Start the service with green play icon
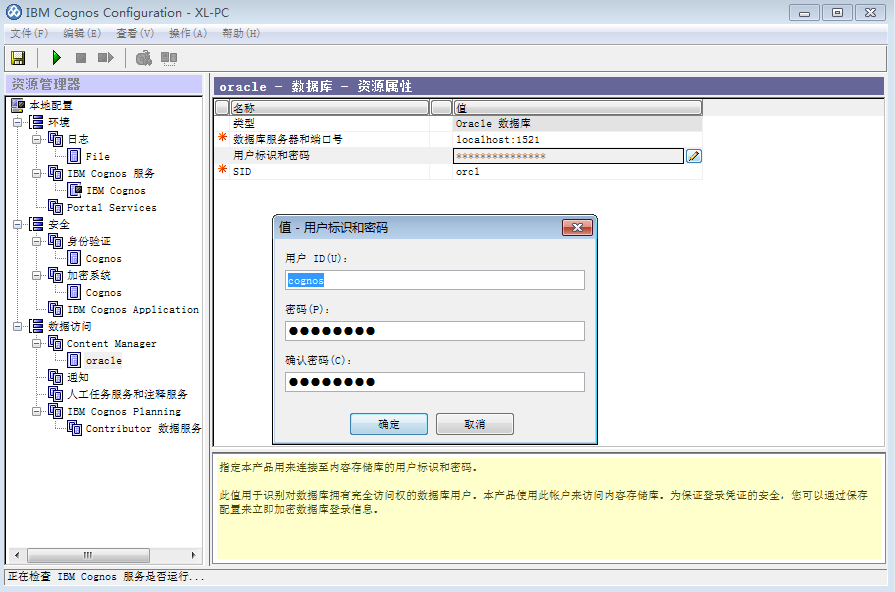This screenshot has height=592, width=895. click(x=56, y=58)
